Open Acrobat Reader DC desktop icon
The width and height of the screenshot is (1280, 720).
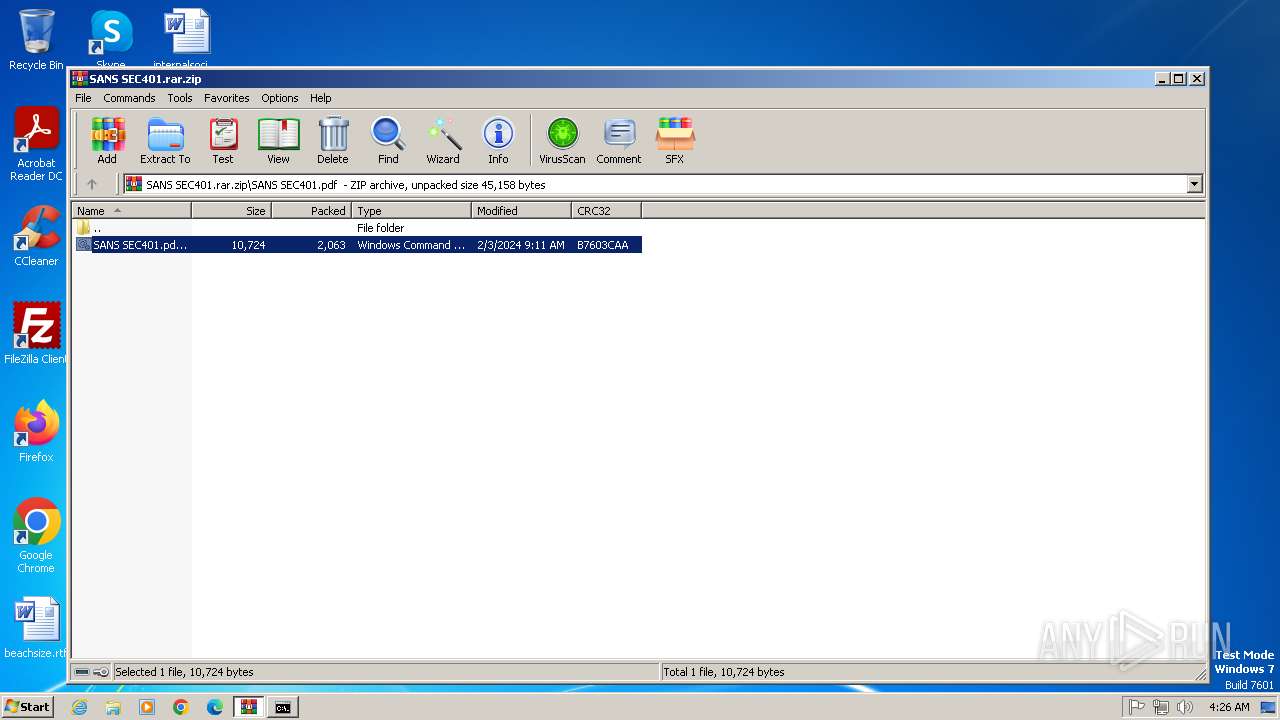point(36,145)
